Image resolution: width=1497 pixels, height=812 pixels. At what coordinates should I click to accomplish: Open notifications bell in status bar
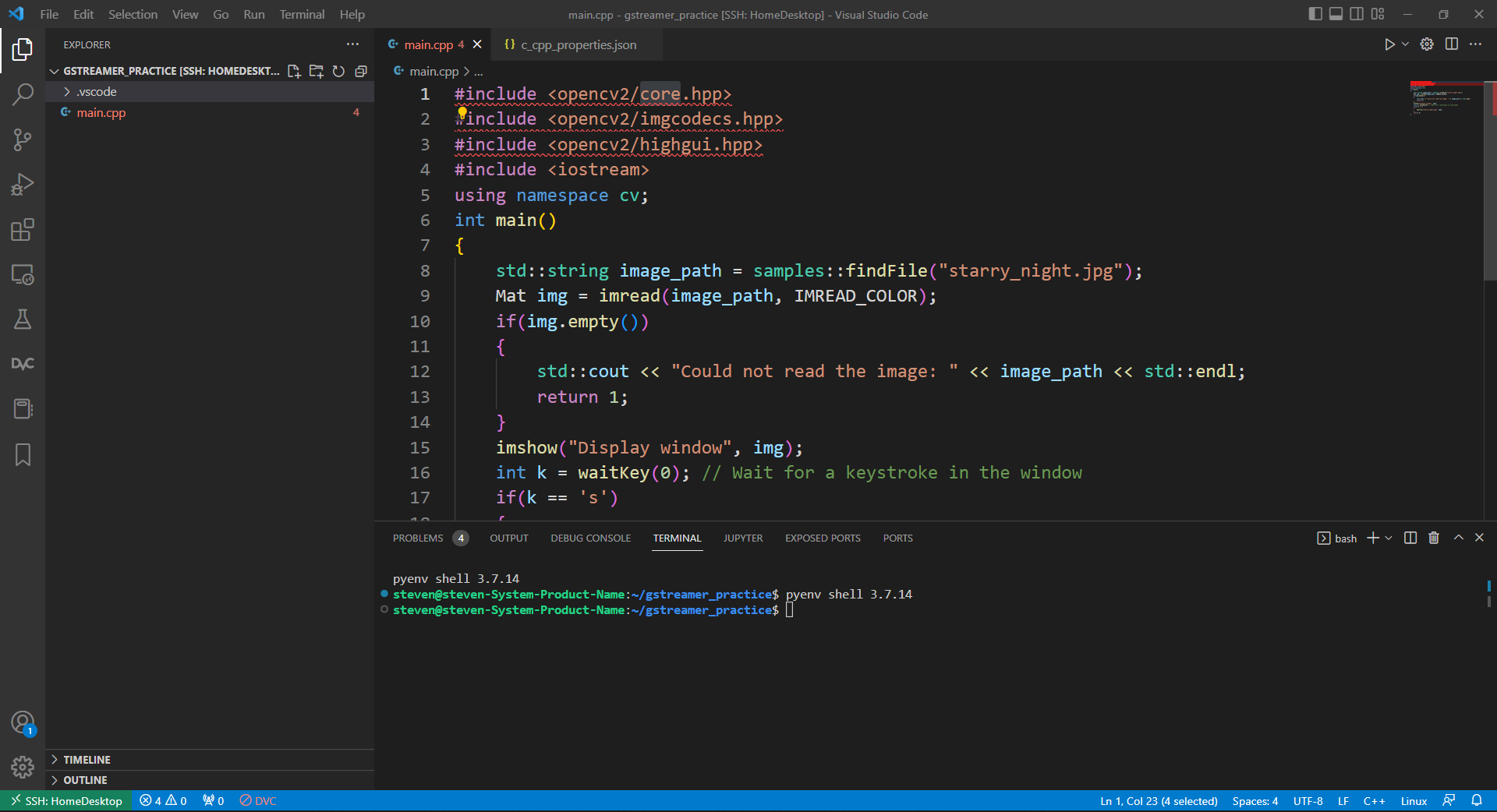coord(1477,800)
